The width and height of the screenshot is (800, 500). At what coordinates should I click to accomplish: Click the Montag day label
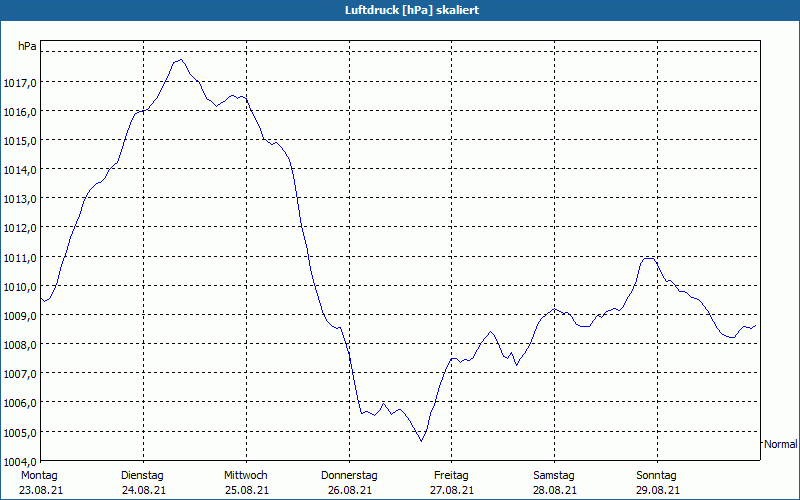pos(39,476)
